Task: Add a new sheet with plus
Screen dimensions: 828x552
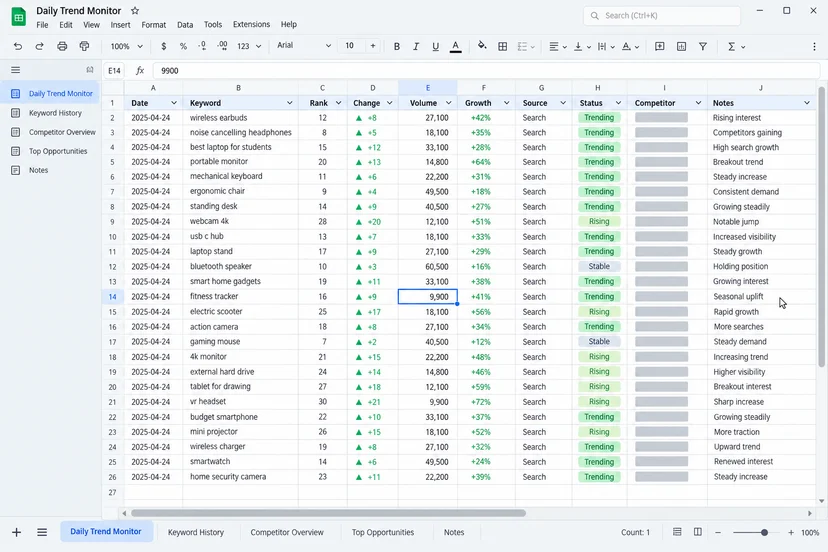Action: [16, 532]
